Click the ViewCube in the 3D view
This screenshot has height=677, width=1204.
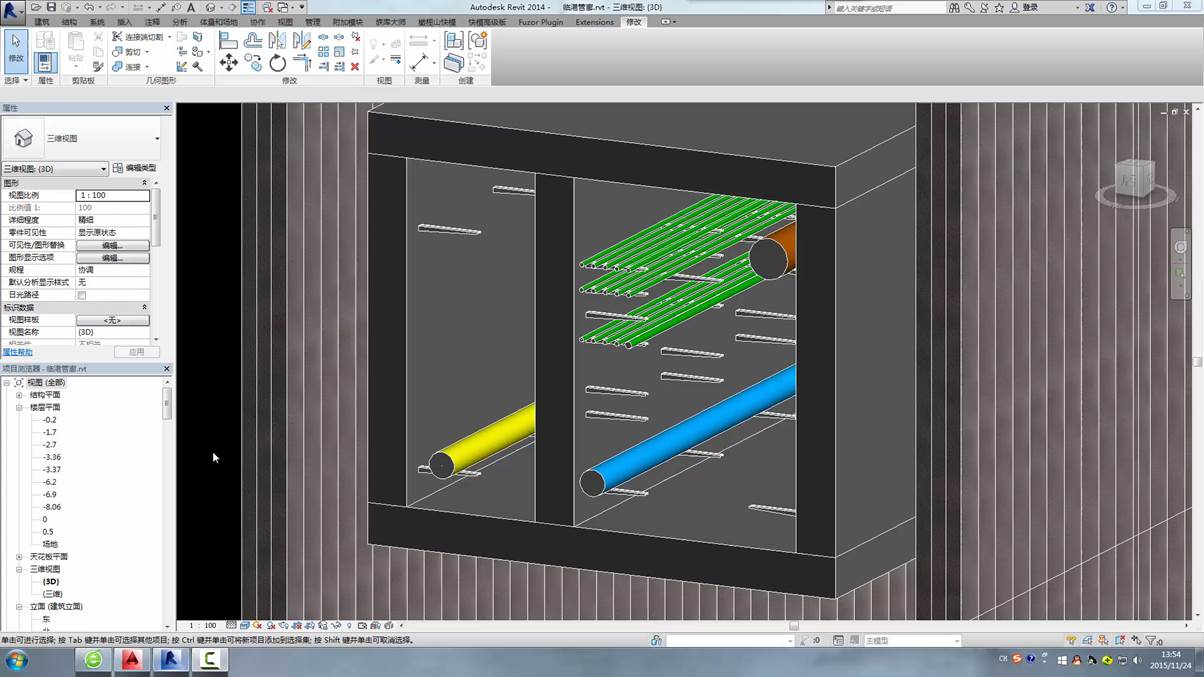(1134, 180)
